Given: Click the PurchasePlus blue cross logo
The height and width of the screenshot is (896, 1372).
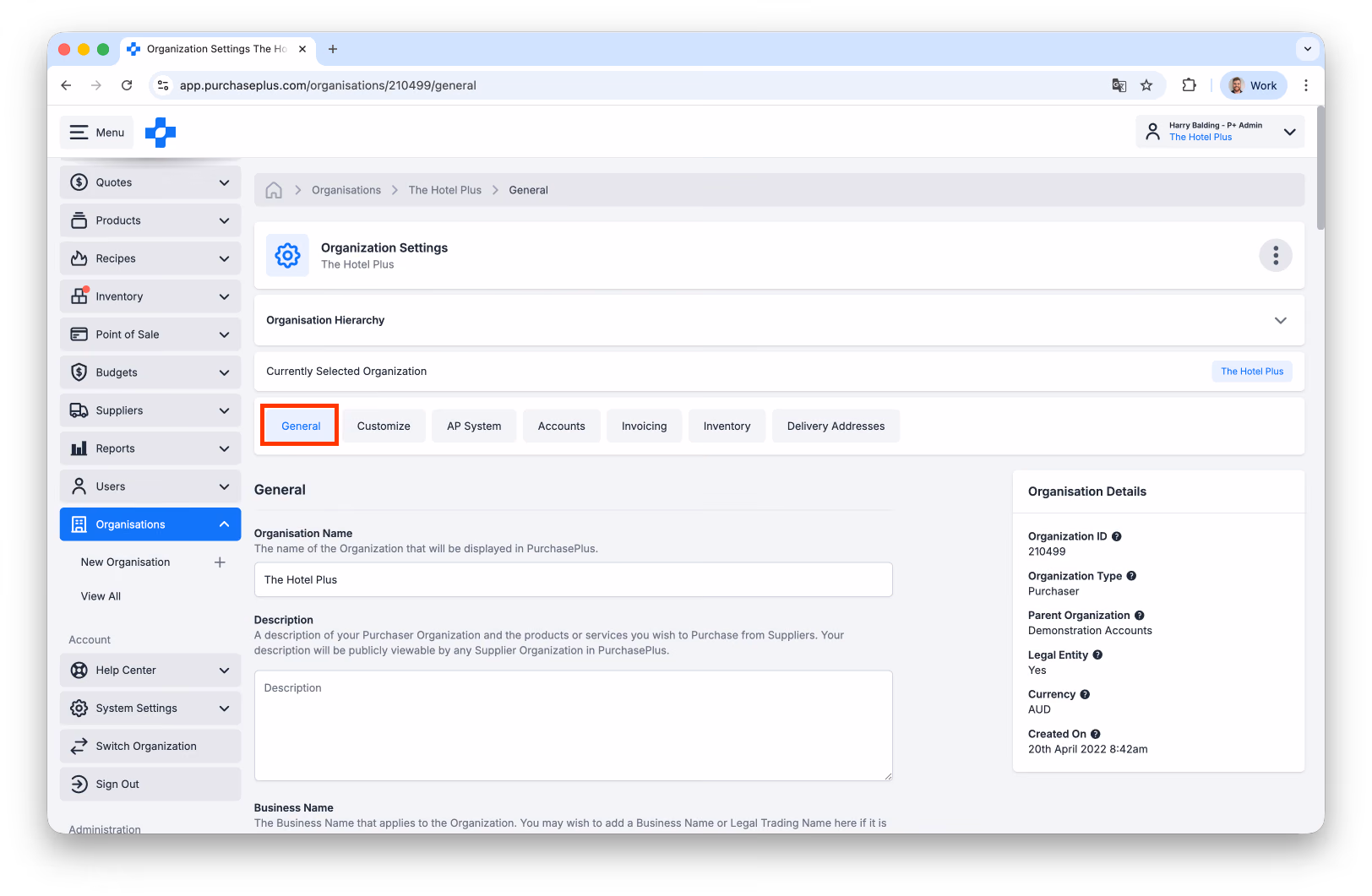Looking at the screenshot, I should tap(161, 133).
